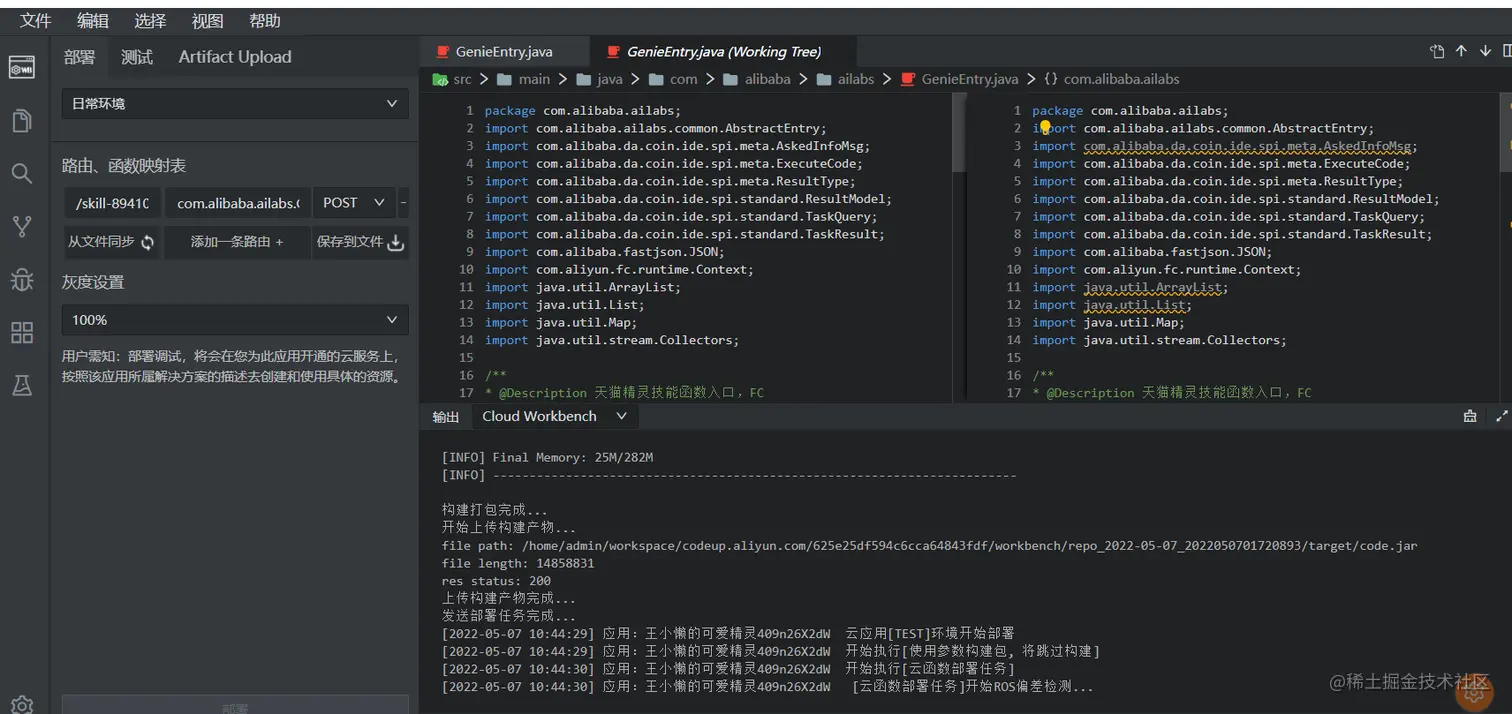
Task: Open the 选择 menu
Action: click(150, 21)
